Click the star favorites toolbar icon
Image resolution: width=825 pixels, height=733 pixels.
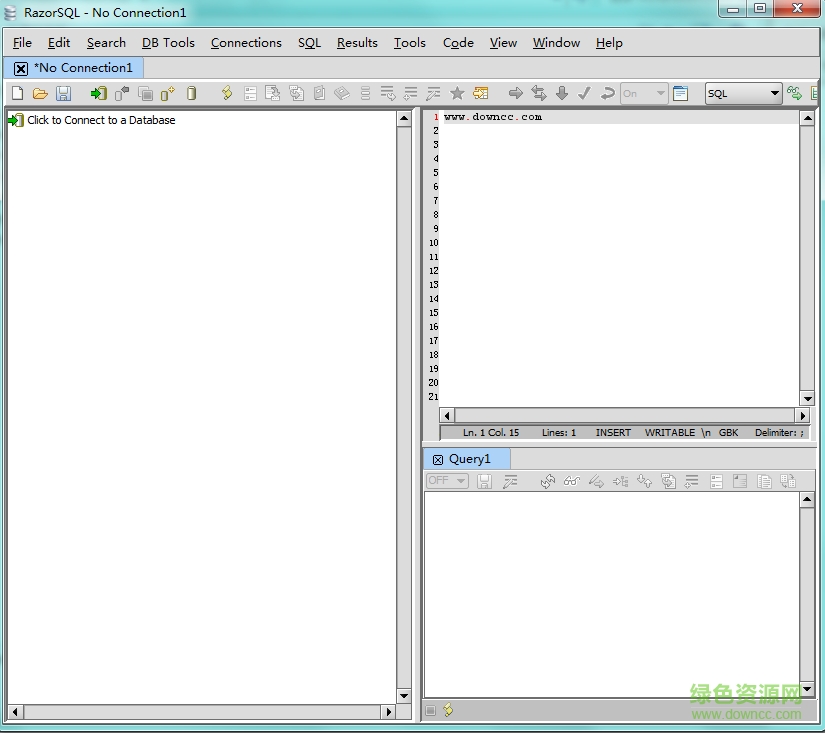tap(457, 93)
